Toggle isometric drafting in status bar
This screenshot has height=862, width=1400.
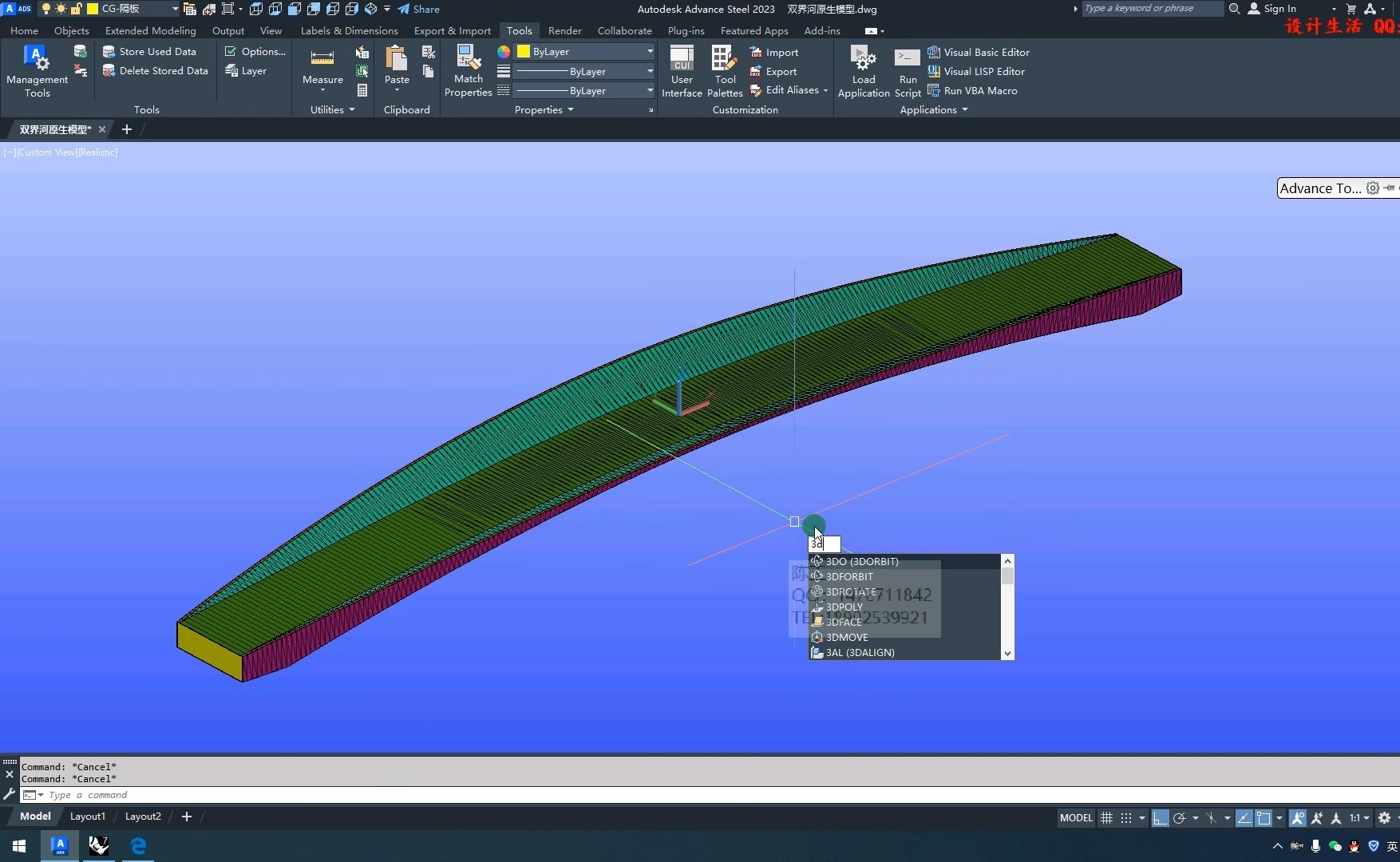coord(1212,817)
